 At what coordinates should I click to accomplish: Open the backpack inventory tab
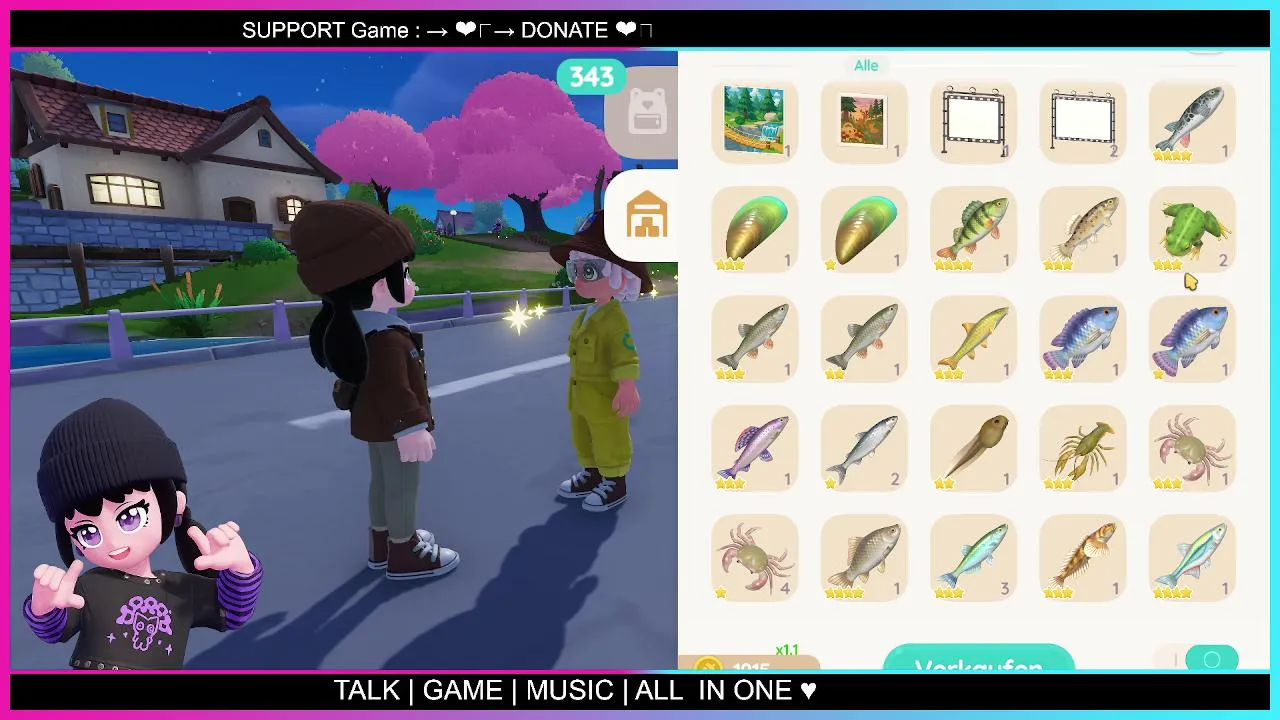click(646, 111)
